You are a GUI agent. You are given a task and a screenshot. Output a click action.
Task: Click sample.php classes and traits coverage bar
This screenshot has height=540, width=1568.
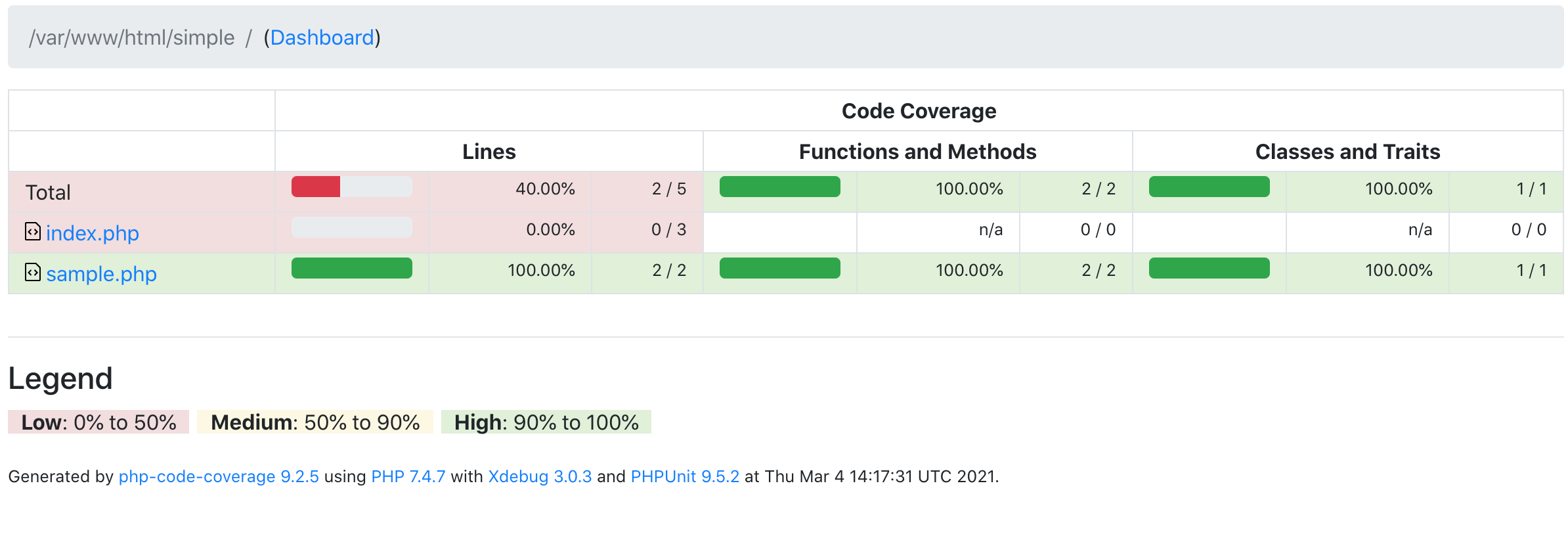tap(1209, 269)
